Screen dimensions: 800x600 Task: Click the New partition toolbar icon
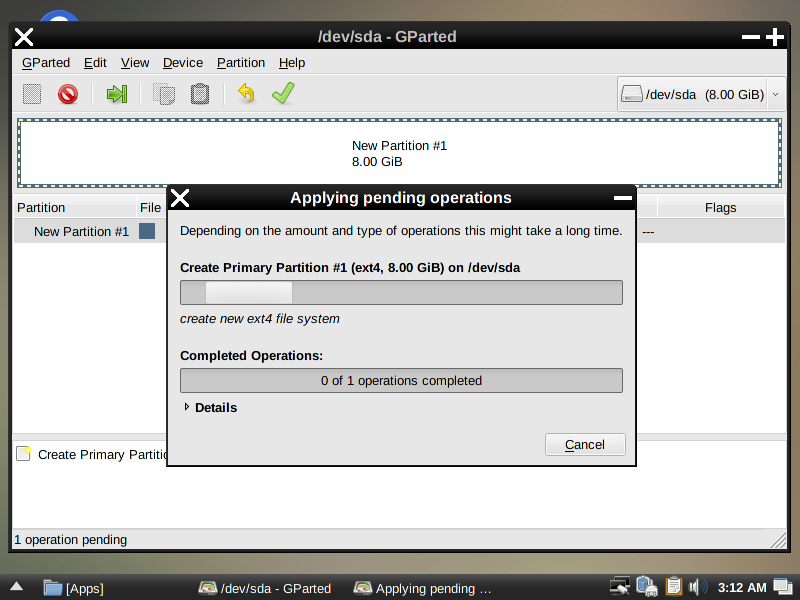coord(32,94)
